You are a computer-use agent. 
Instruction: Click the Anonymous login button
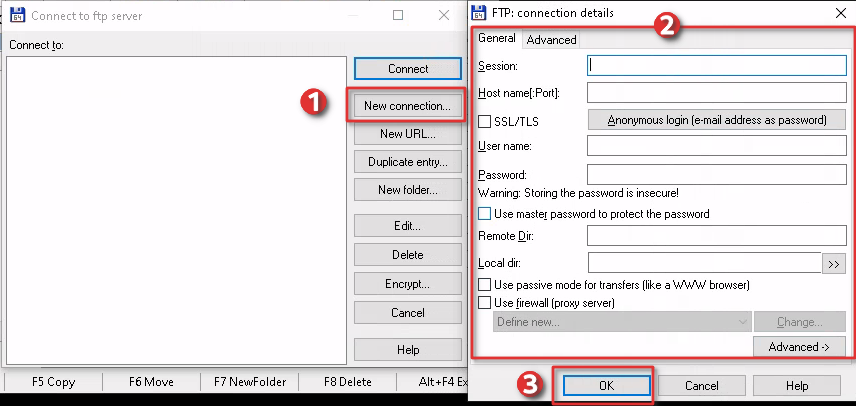717,120
